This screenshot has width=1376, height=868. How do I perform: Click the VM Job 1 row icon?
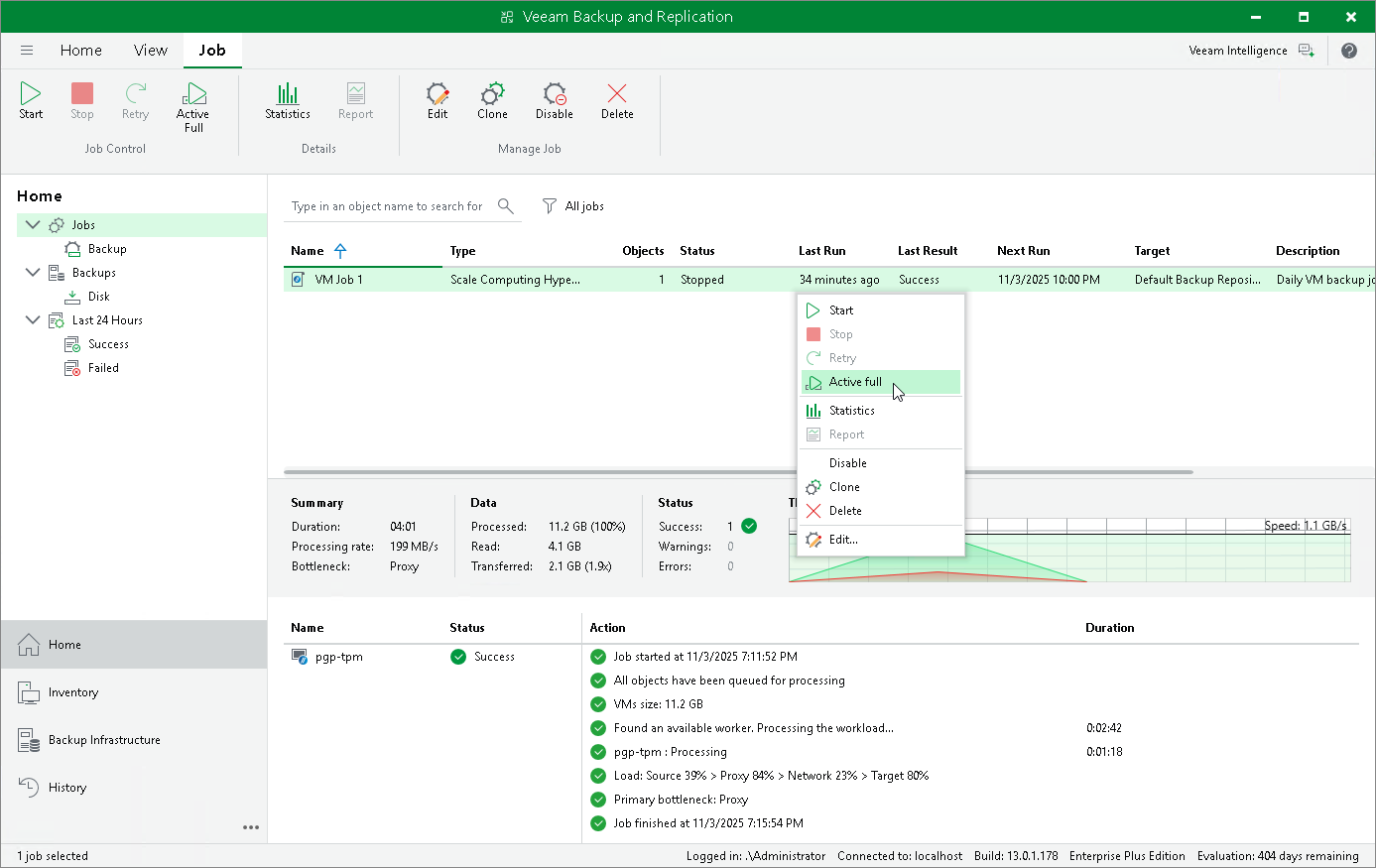tap(298, 280)
